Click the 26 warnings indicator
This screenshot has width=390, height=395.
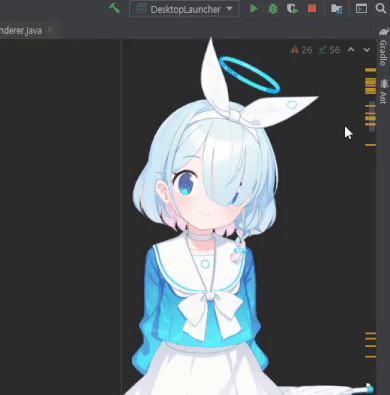[x=301, y=50]
